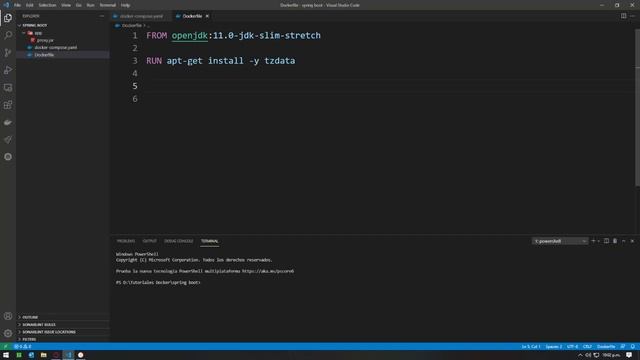Open the round SonarLint icon in activity bar
The width and height of the screenshot is (640, 360).
(8, 157)
